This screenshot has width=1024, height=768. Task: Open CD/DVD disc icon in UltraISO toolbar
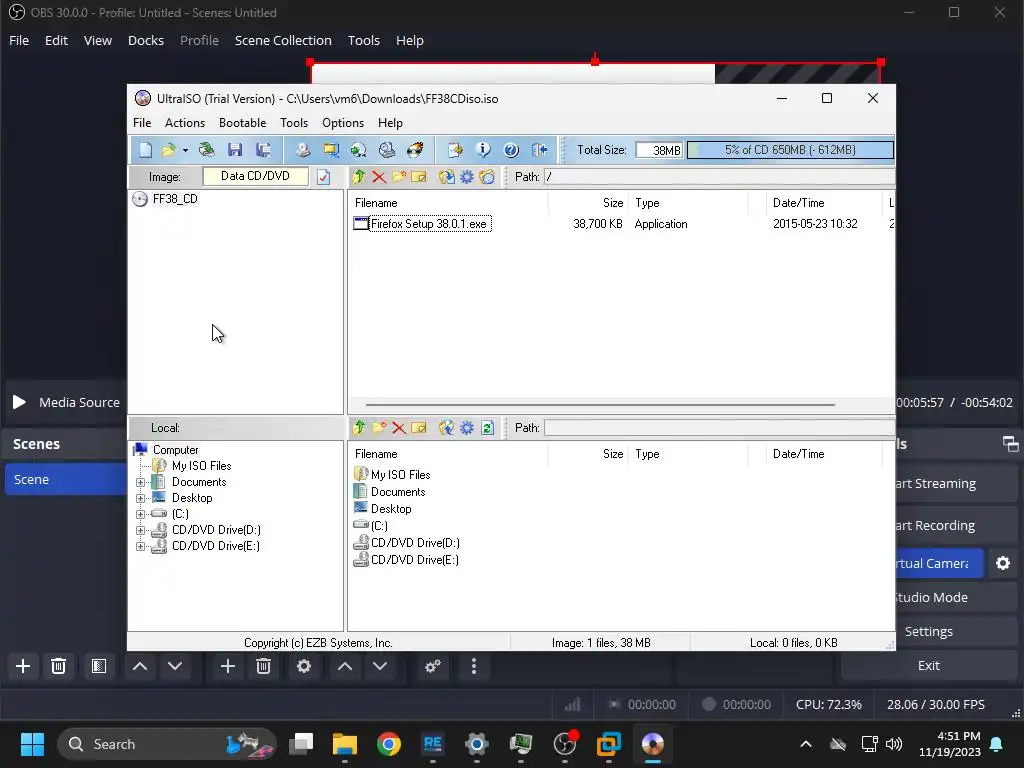206,150
